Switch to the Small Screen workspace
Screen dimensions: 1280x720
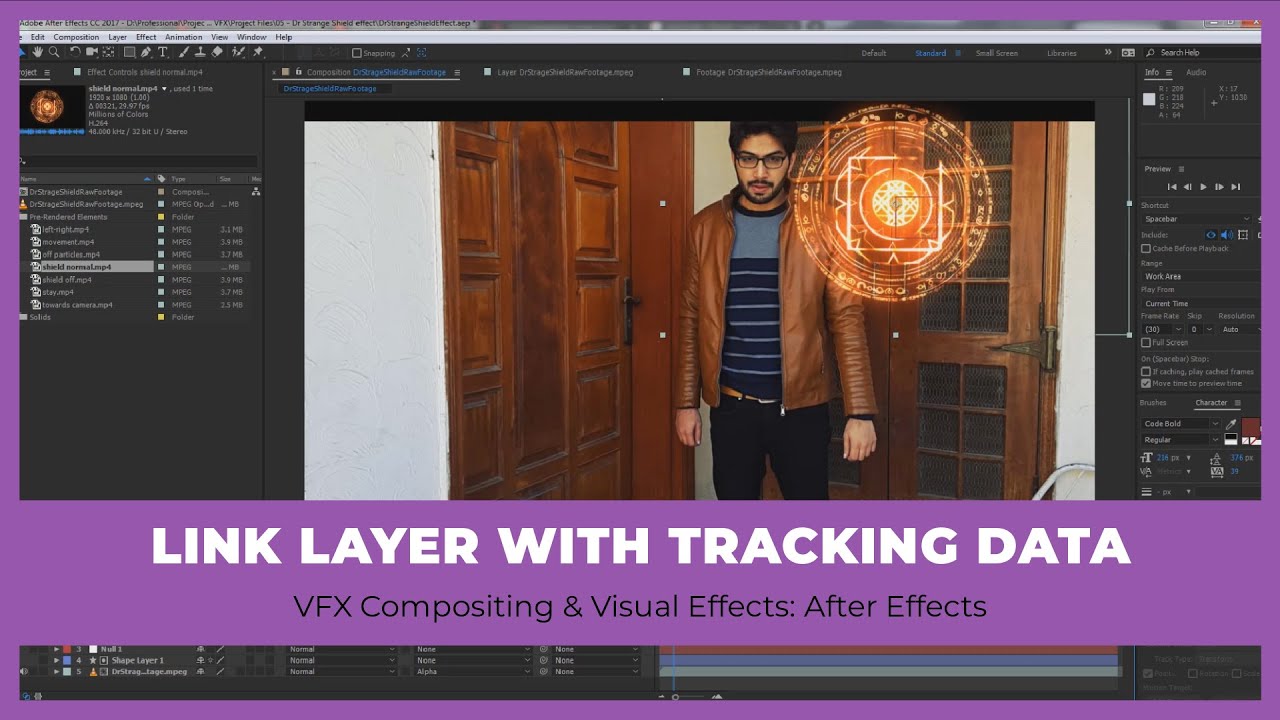click(997, 53)
